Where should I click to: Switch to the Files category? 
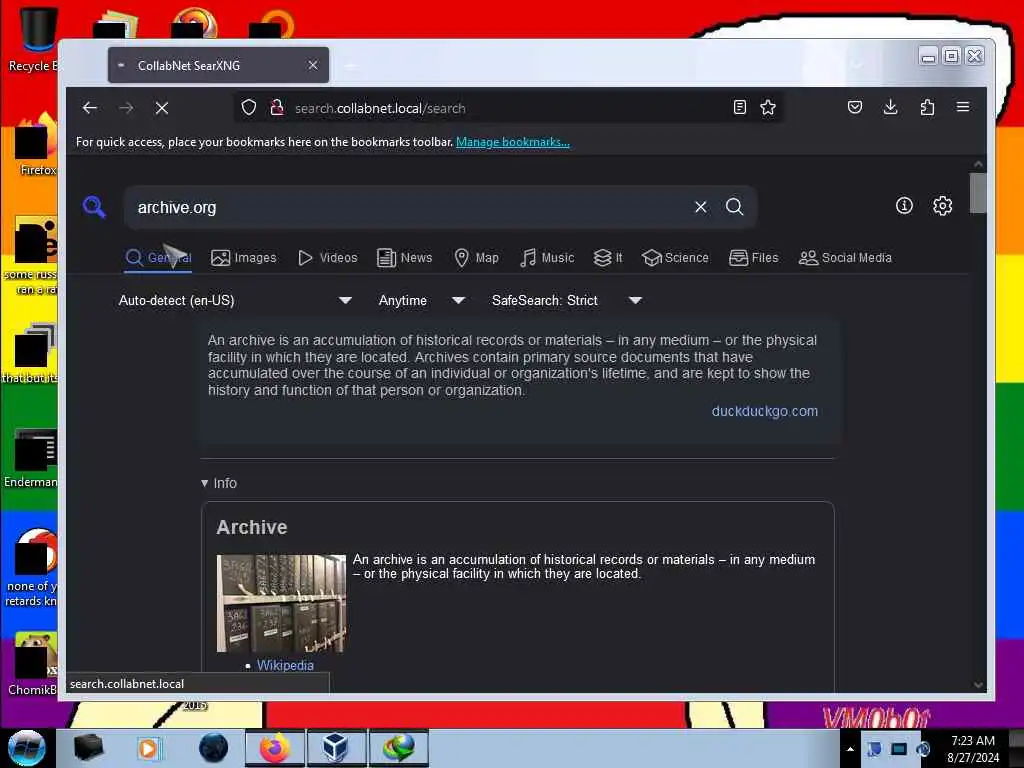coord(753,258)
